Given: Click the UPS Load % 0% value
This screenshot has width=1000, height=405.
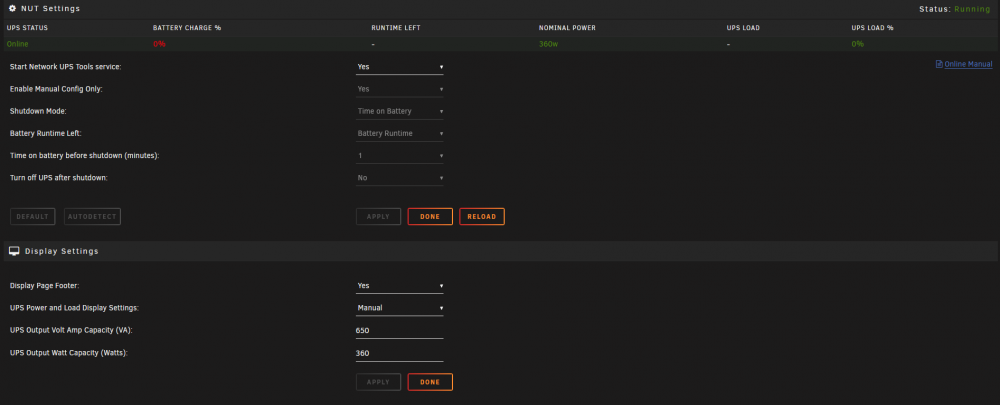Looking at the screenshot, I should click(858, 44).
